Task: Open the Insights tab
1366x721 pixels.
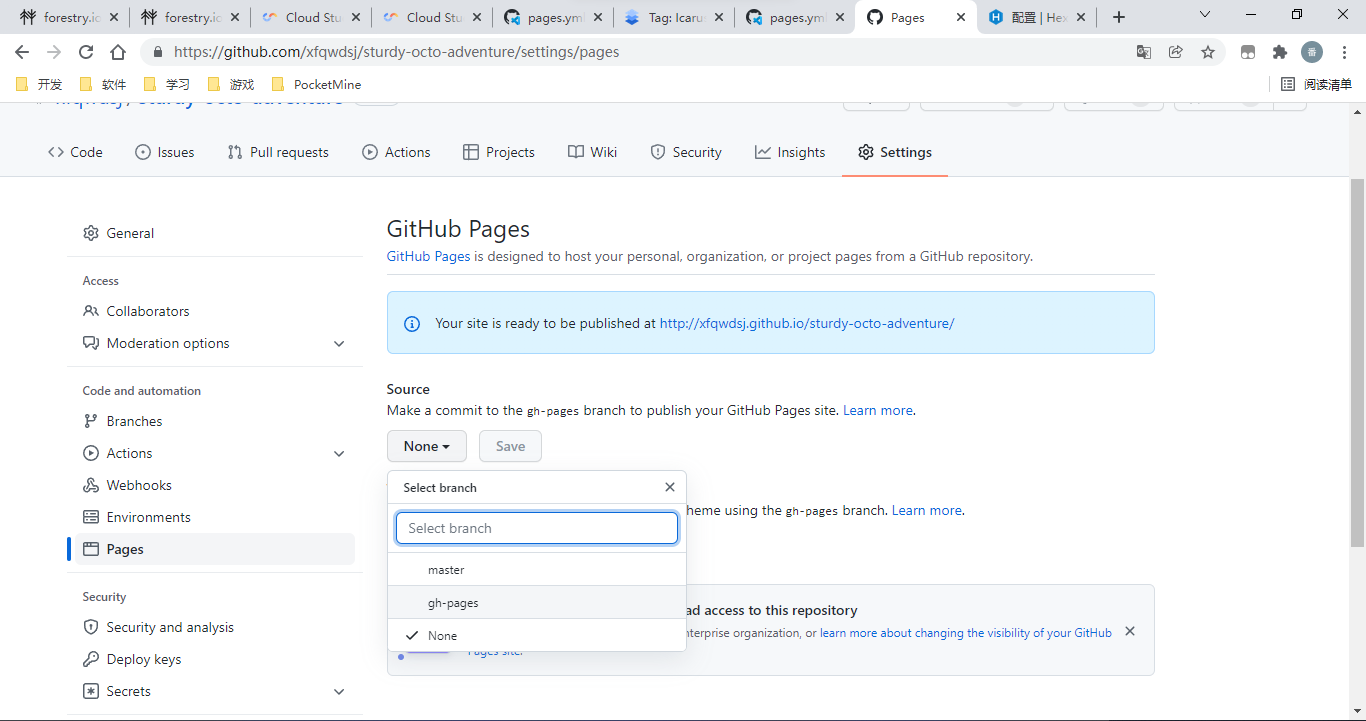Action: [x=790, y=152]
